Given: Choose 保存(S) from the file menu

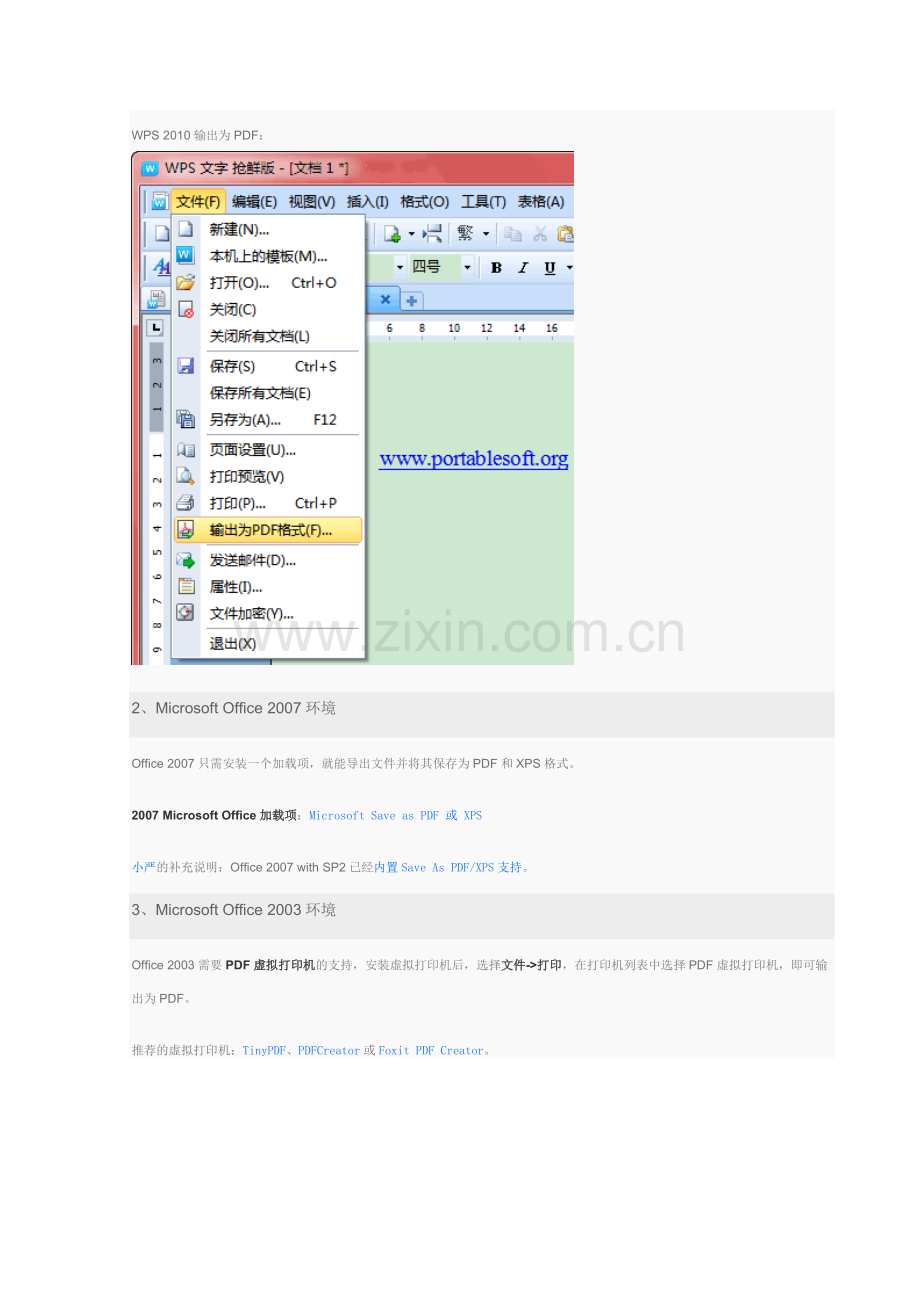Looking at the screenshot, I should (x=268, y=367).
